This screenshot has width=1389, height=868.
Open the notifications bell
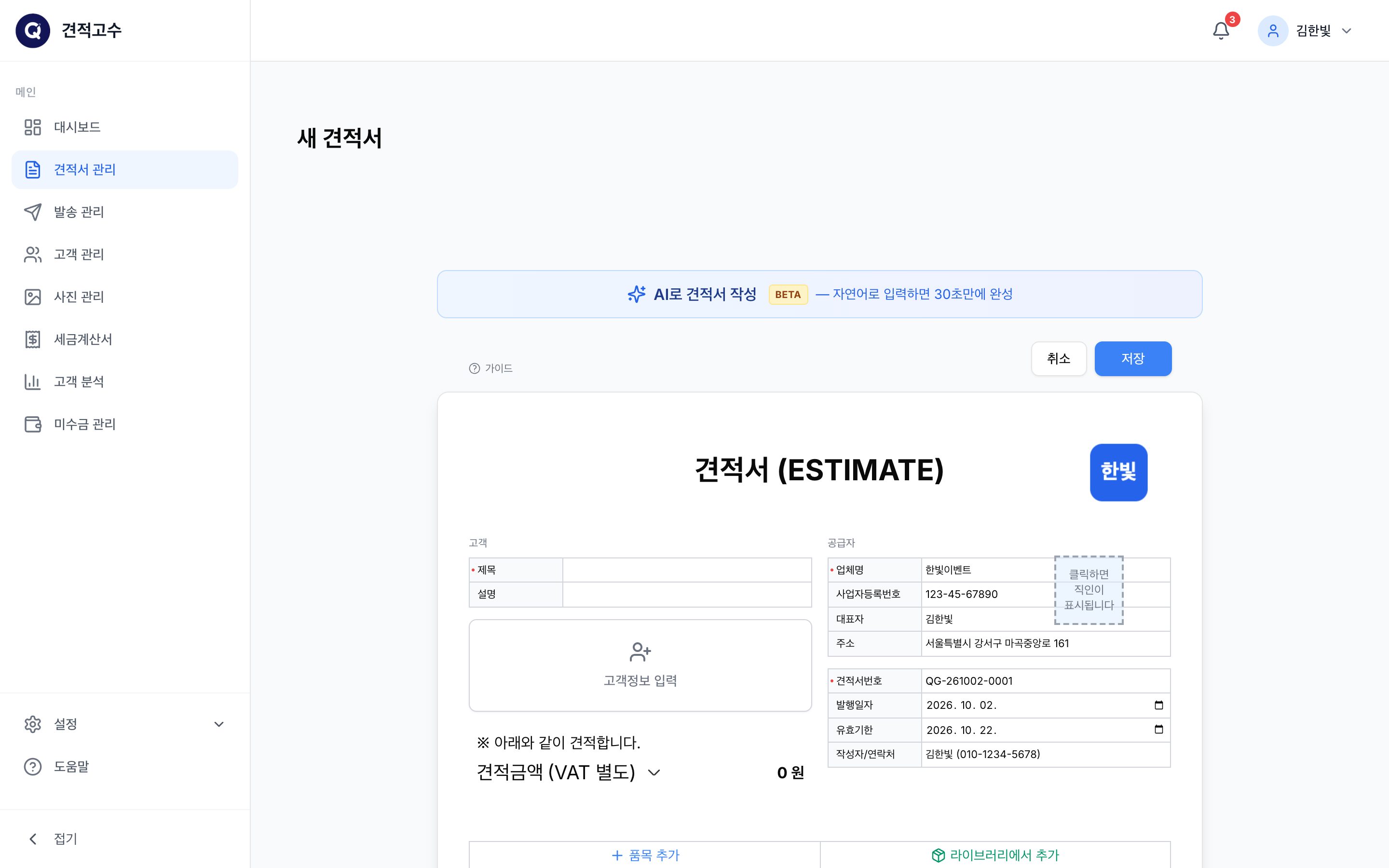tap(1221, 30)
